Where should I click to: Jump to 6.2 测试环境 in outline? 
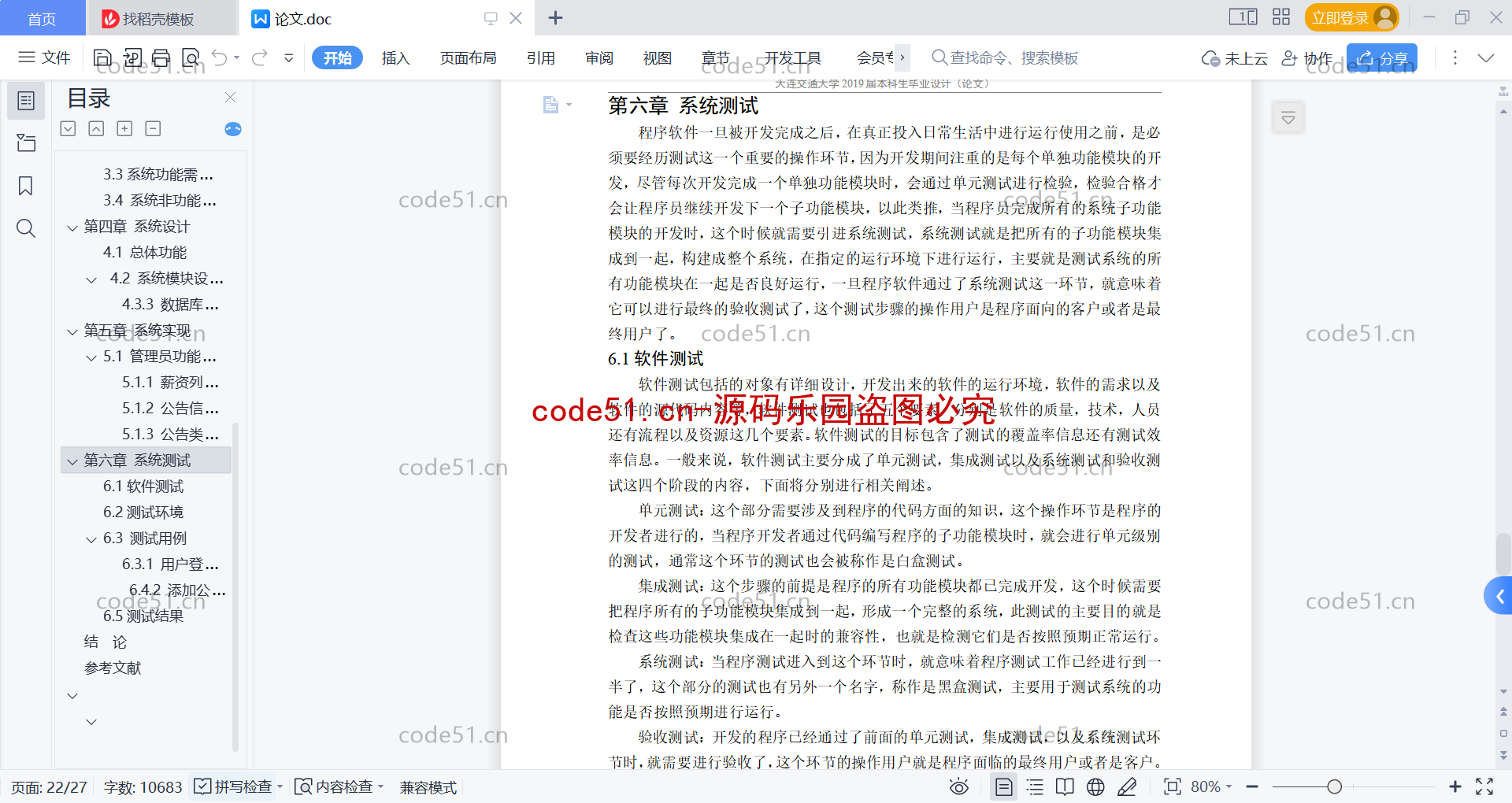(143, 513)
